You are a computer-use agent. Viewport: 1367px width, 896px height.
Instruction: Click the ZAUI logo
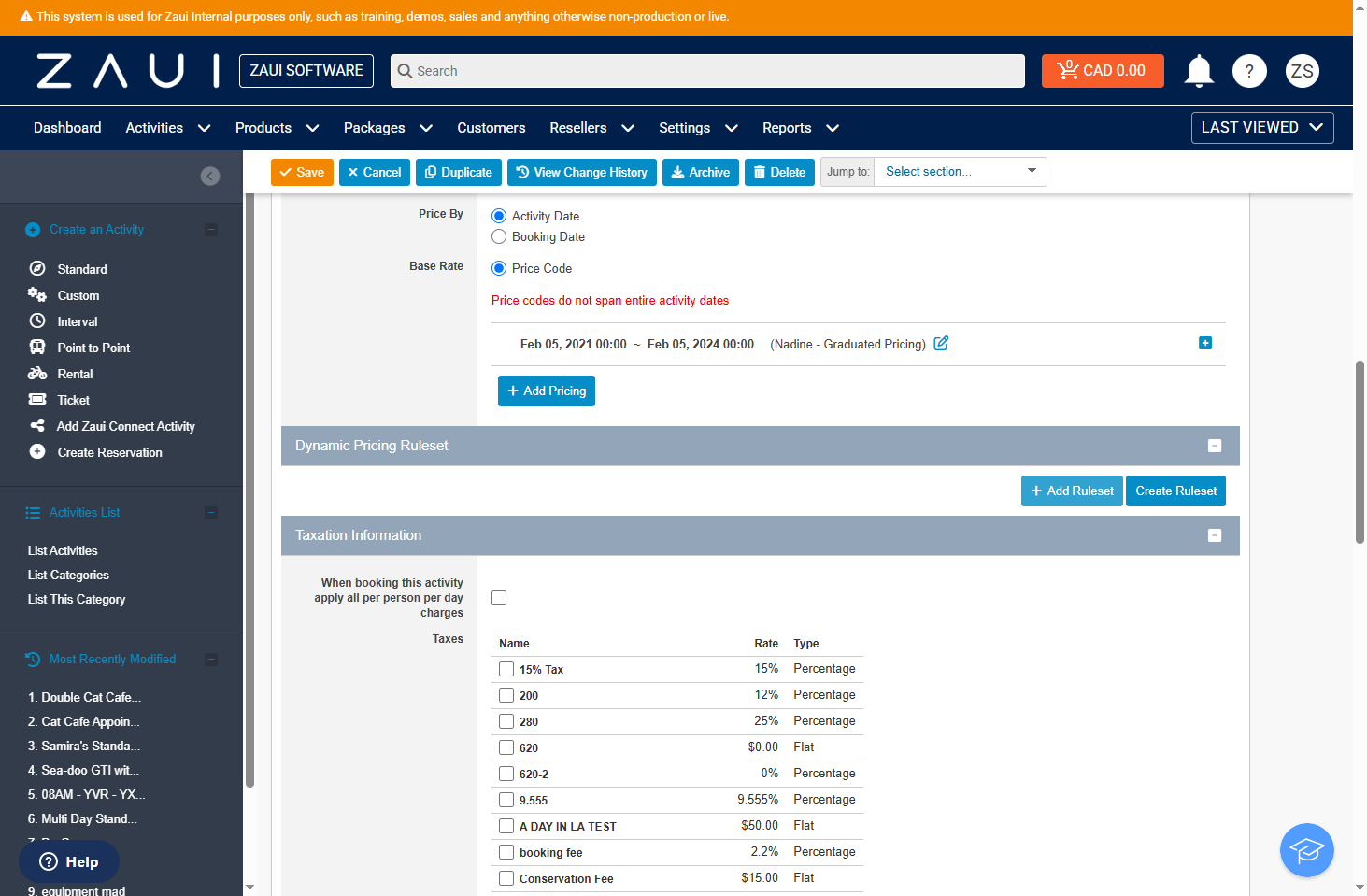click(128, 71)
